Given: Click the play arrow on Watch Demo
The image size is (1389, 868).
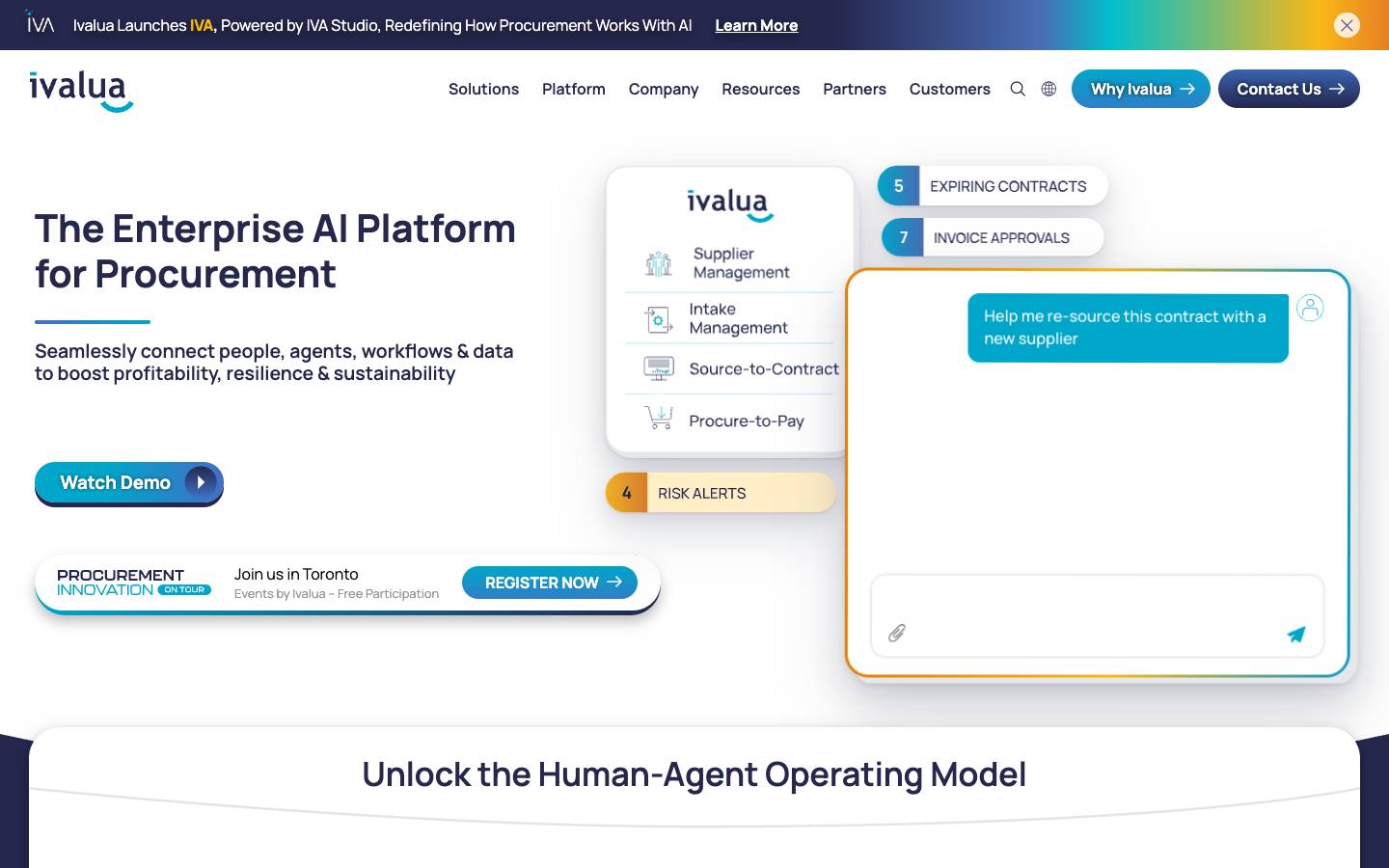Looking at the screenshot, I should click(x=201, y=482).
